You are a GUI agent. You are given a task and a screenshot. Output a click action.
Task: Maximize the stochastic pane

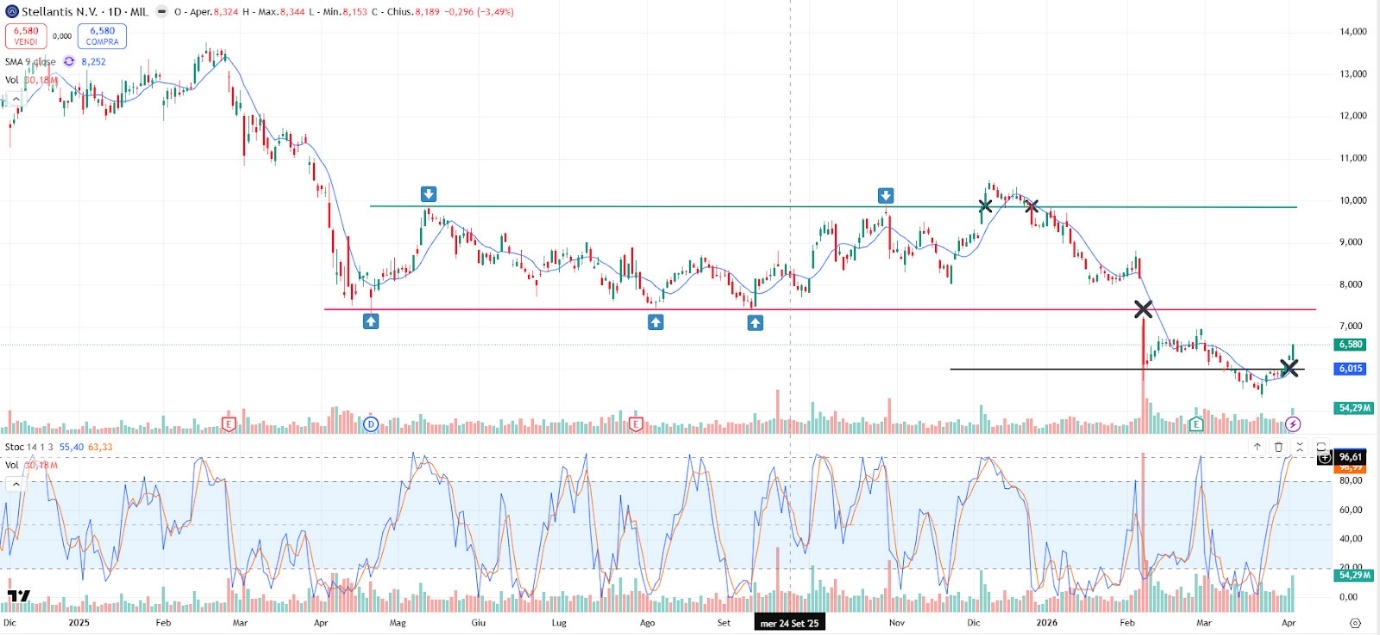(x=1321, y=447)
